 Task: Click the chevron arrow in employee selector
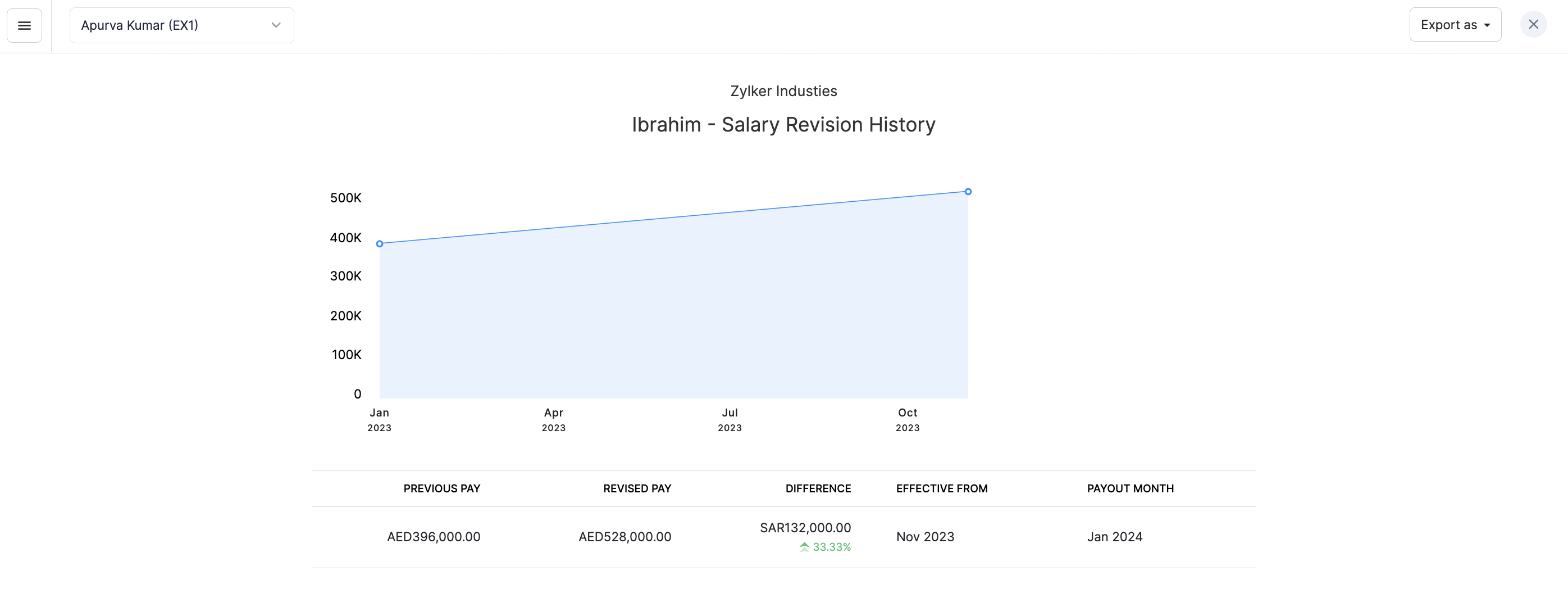click(276, 26)
